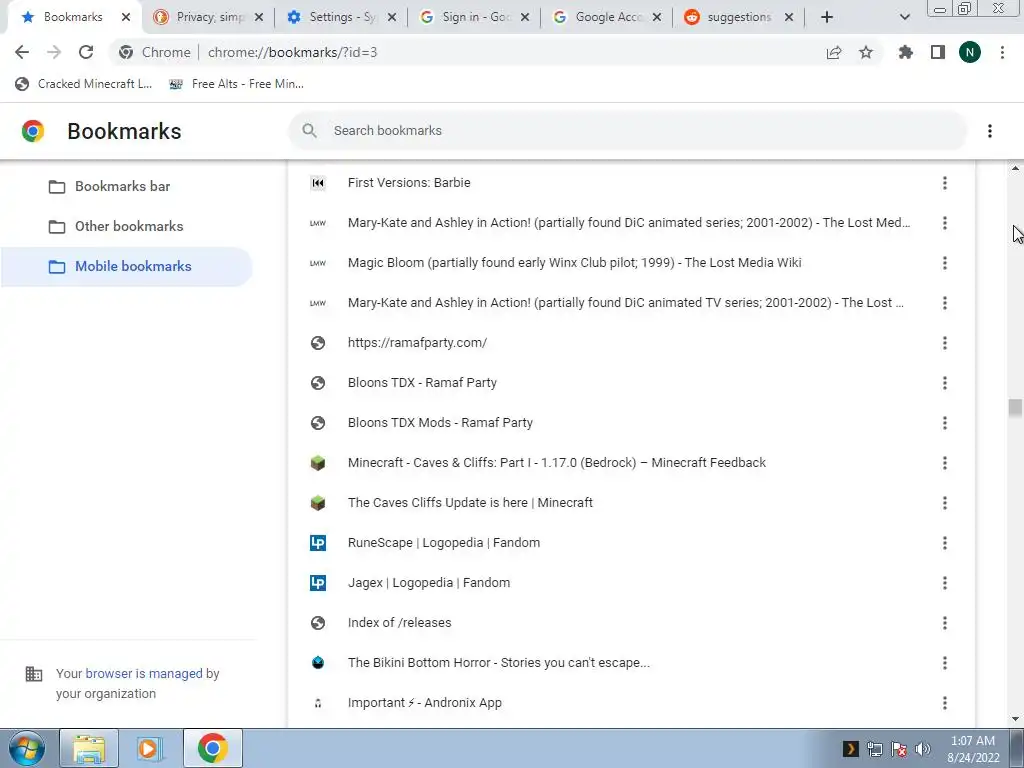Image resolution: width=1024 pixels, height=768 pixels.
Task: Click the scrollbar down arrow
Action: (x=1015, y=719)
